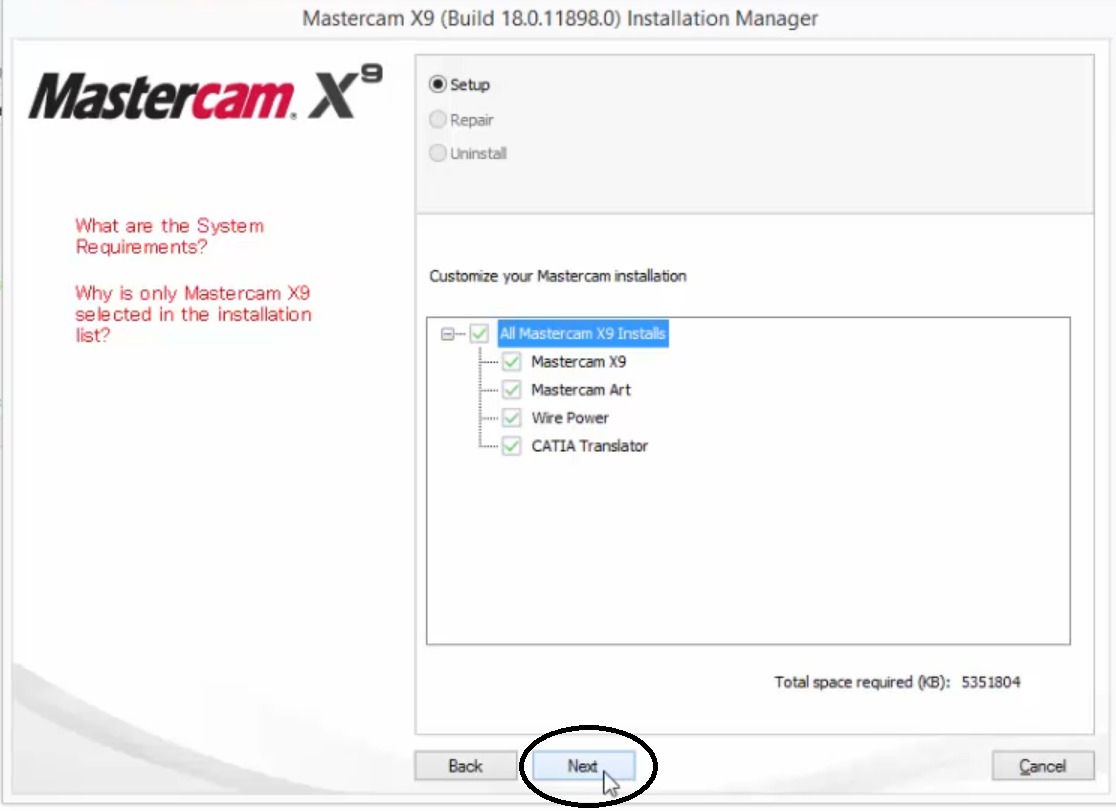Click the Mastercam X9 logo
Screen dimensions: 1116x811
pos(205,96)
